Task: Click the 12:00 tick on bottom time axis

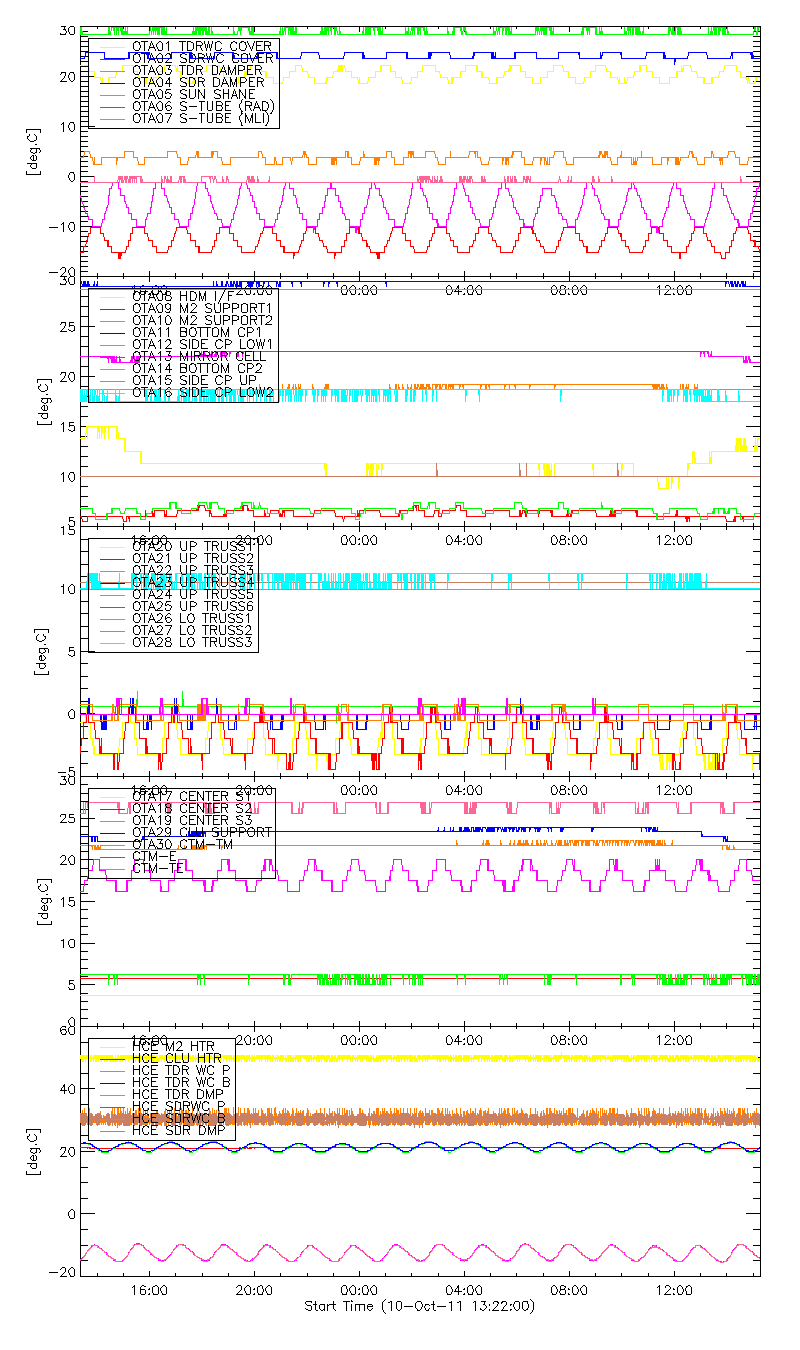Action: pyautogui.click(x=674, y=1291)
